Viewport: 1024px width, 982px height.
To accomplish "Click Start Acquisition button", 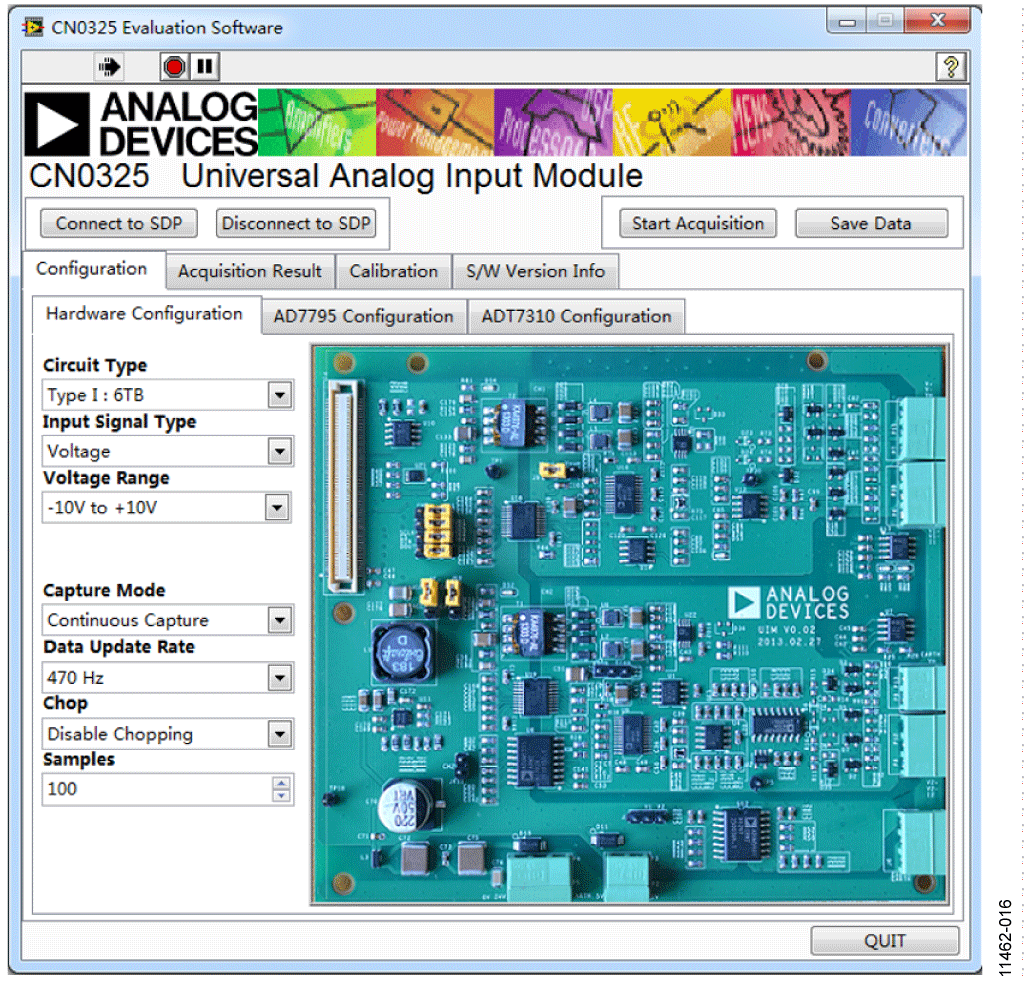I will pos(697,223).
